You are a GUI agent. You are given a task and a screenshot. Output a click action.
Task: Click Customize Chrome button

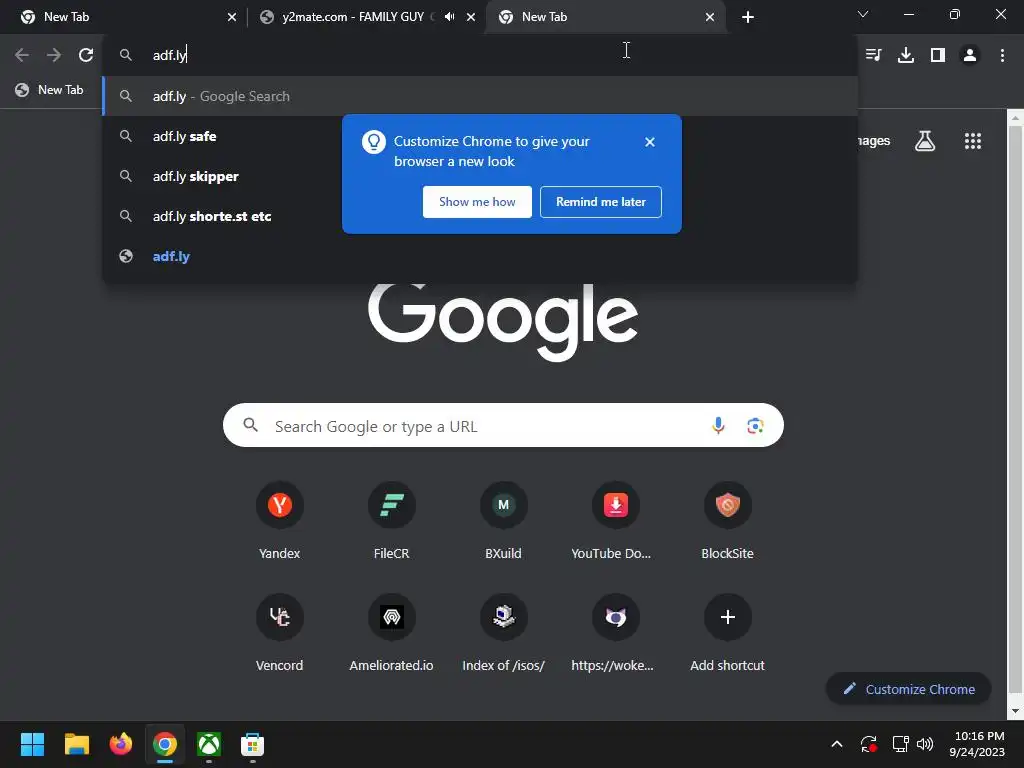909,689
